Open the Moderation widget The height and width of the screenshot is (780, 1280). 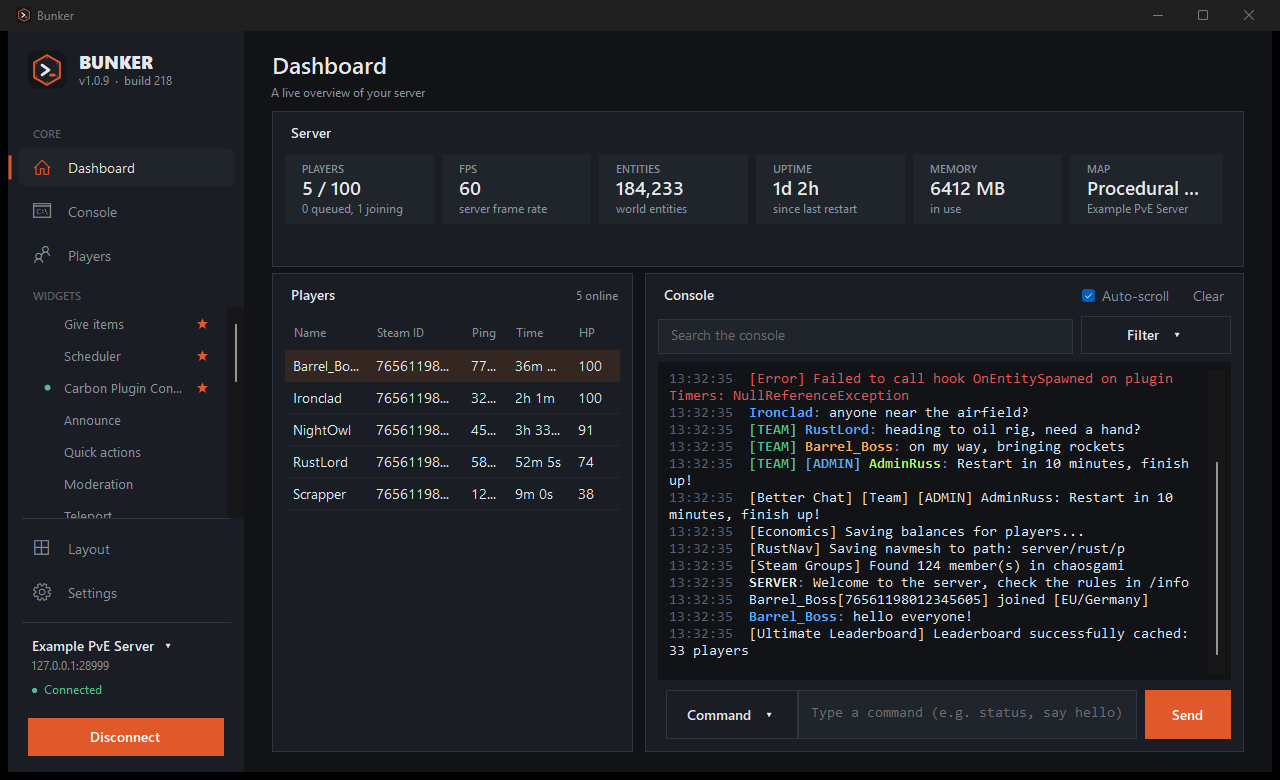[x=98, y=484]
